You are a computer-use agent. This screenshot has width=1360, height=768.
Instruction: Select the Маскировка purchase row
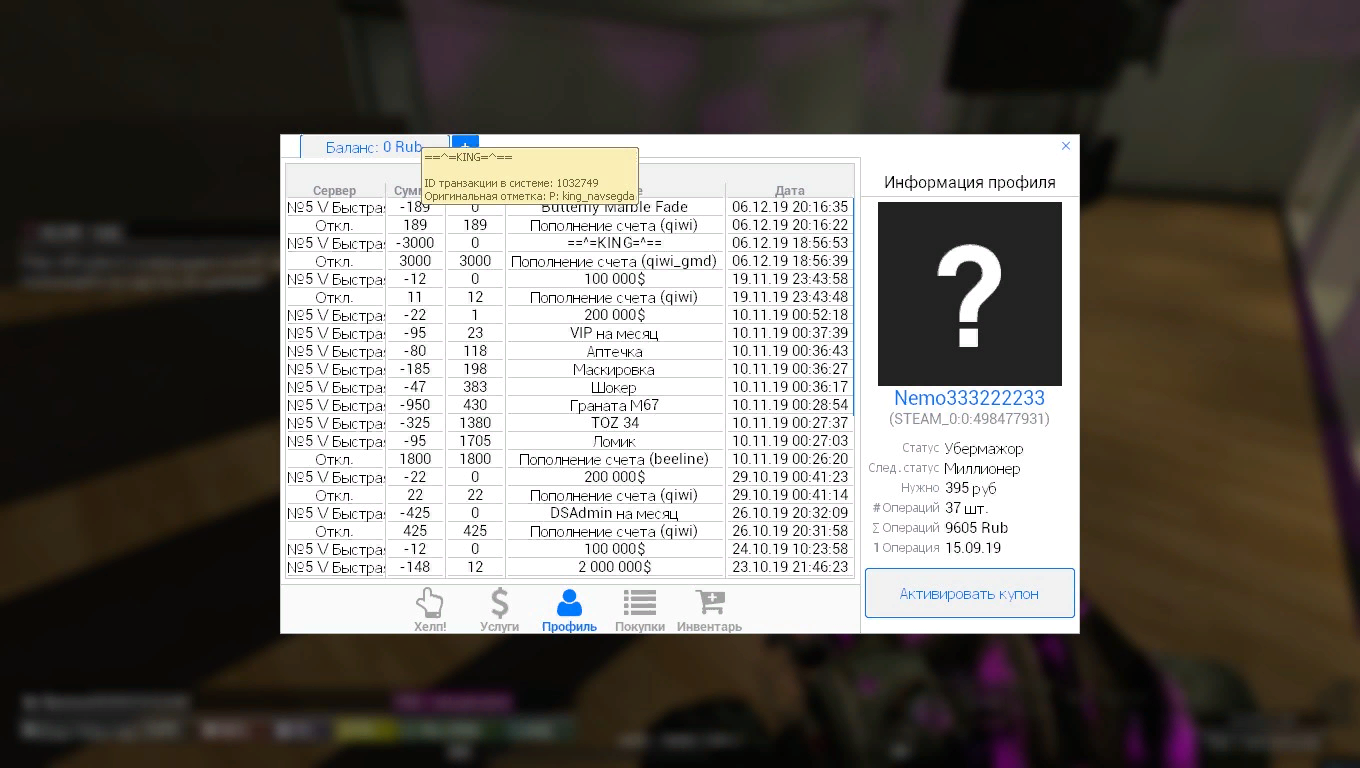pos(614,370)
